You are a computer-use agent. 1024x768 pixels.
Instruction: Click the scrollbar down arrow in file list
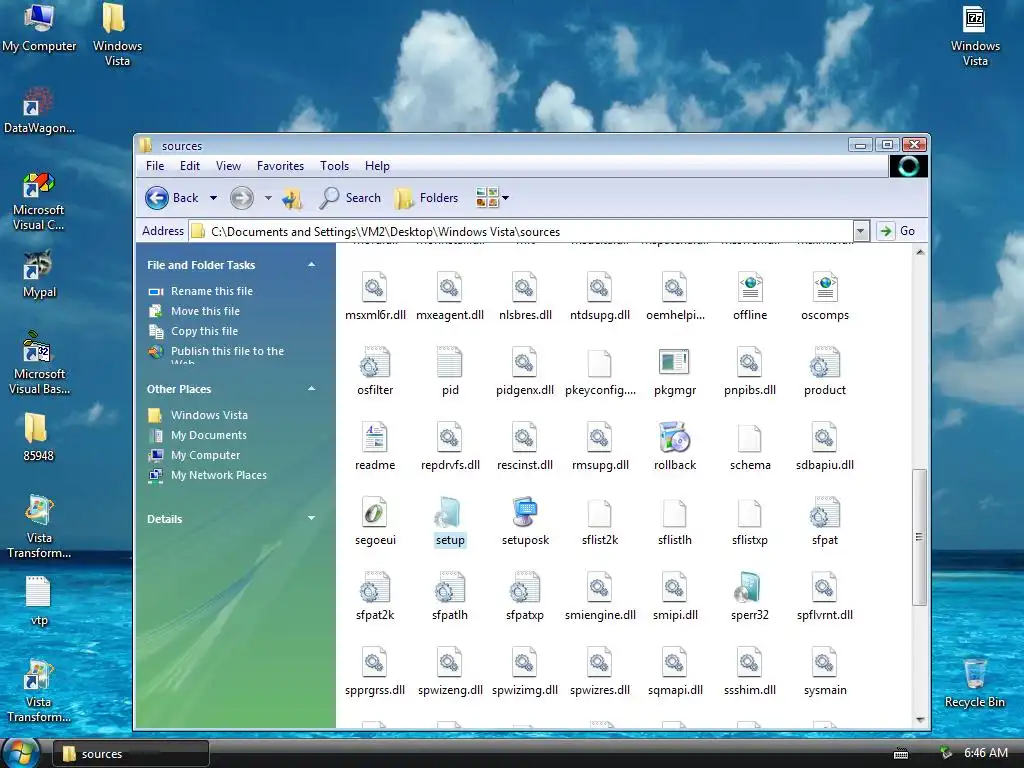coord(920,720)
